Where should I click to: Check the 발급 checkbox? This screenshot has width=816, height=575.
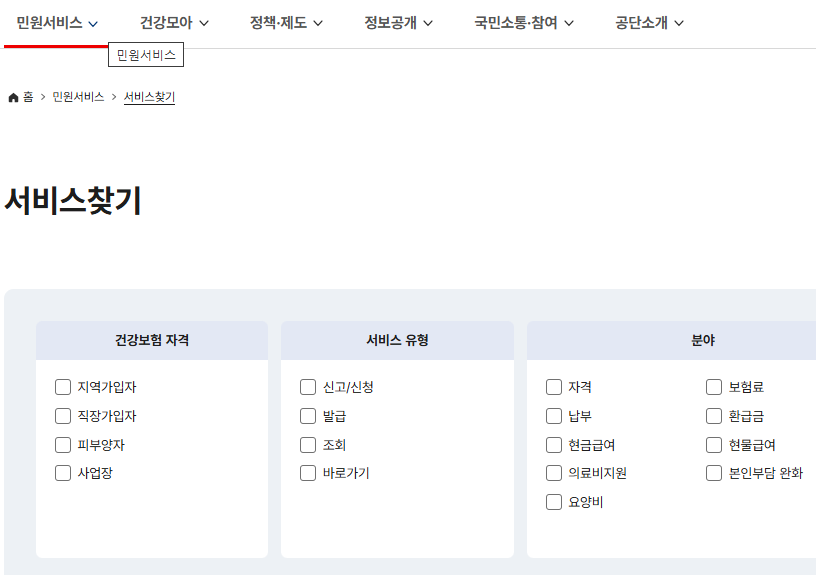tap(308, 416)
